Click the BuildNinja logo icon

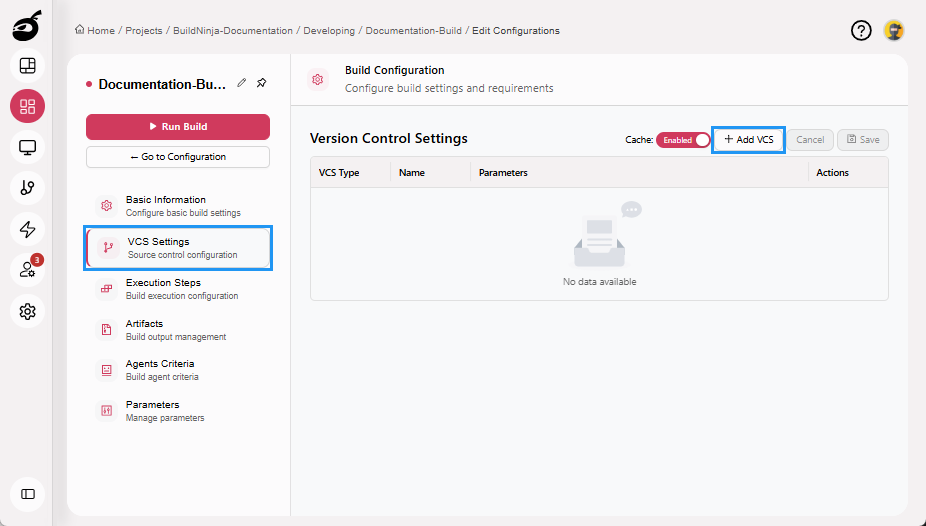click(x=27, y=25)
